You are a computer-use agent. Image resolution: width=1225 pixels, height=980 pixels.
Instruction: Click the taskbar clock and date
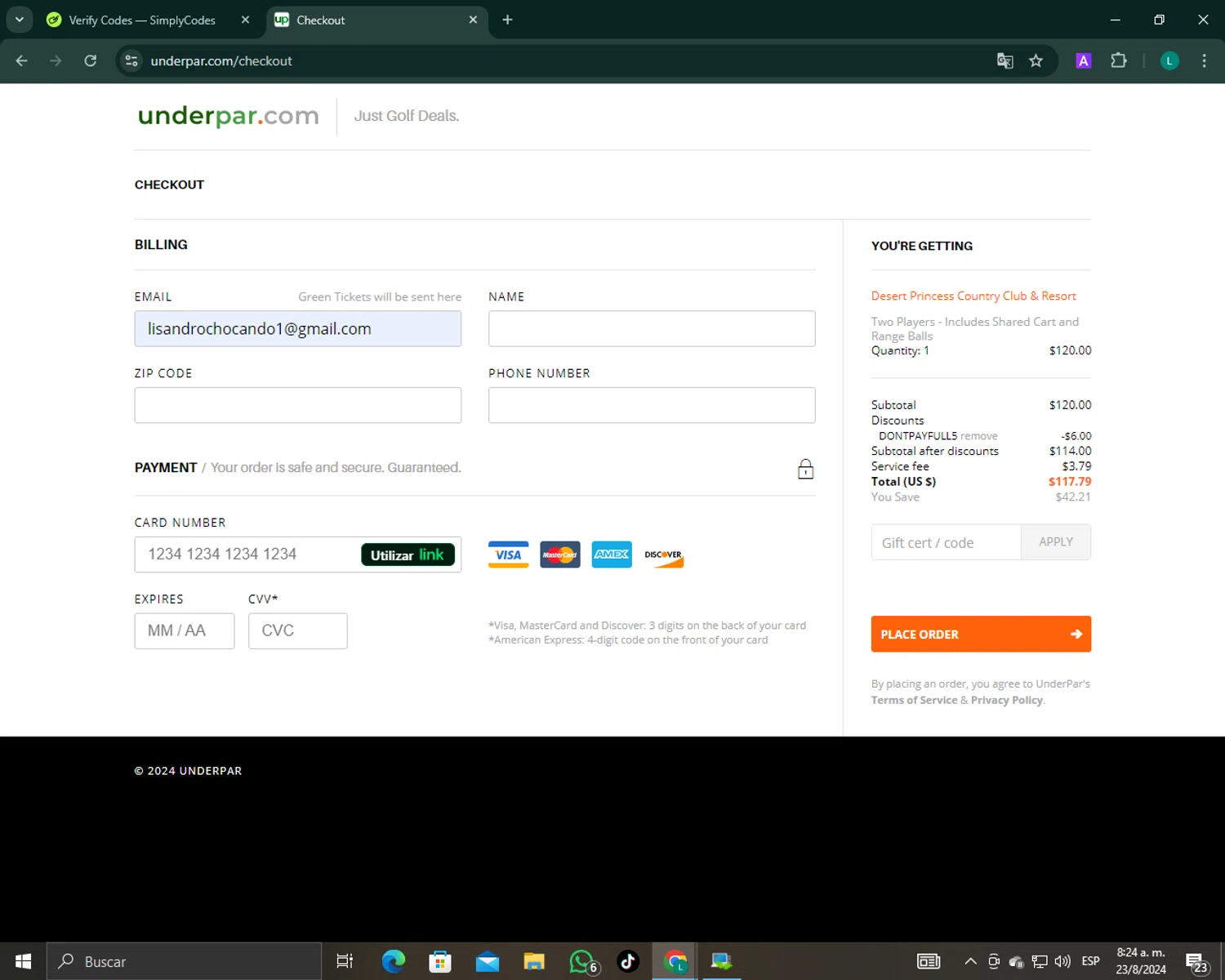point(1141,961)
